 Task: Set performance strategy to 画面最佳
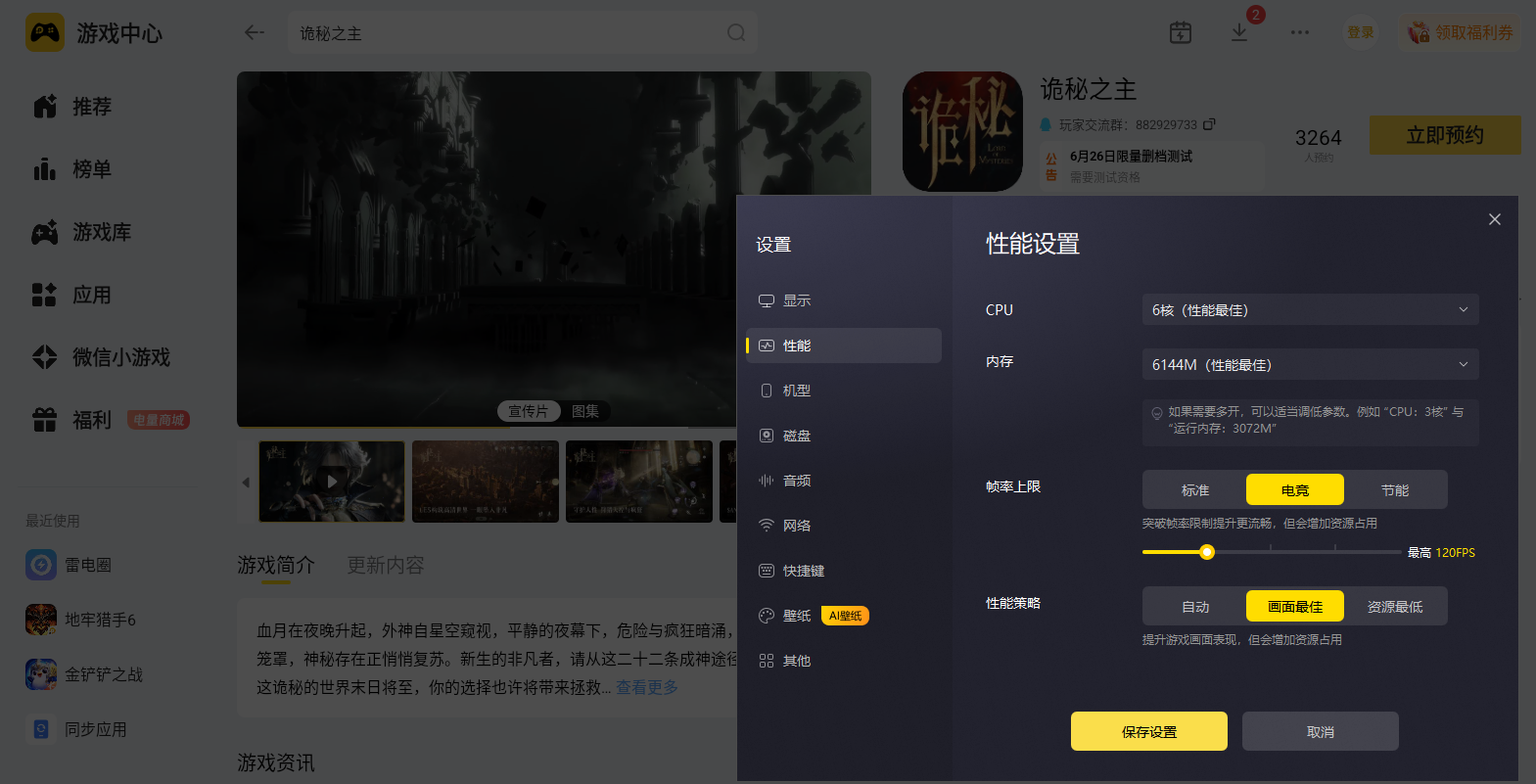pyautogui.click(x=1295, y=607)
